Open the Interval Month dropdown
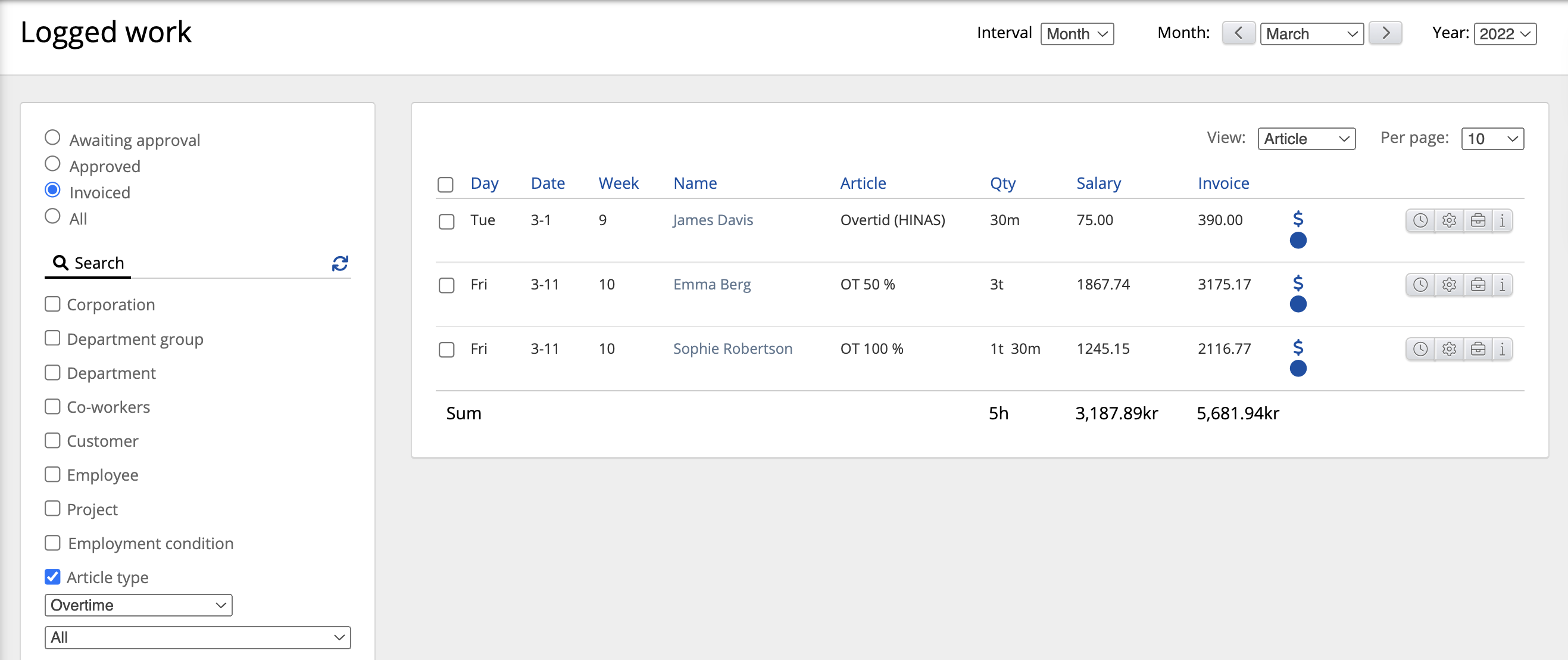1568x660 pixels. pos(1076,34)
